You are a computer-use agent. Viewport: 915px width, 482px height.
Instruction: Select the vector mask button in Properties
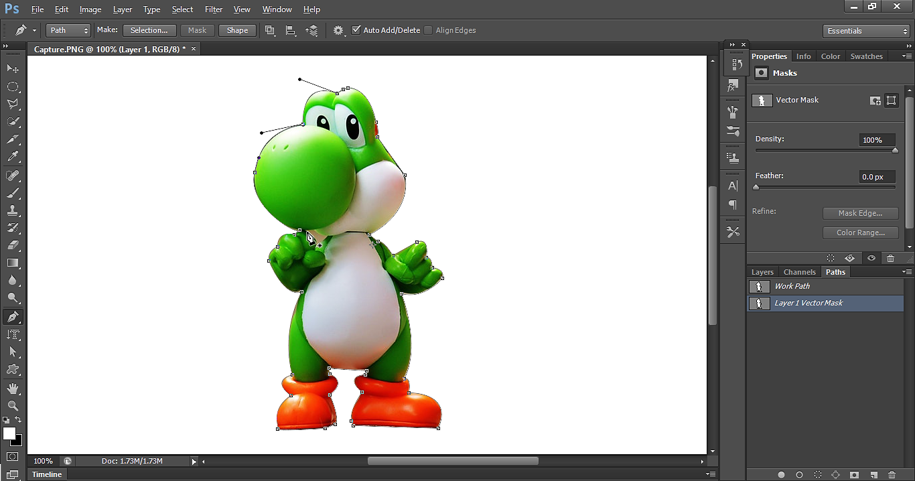click(891, 100)
